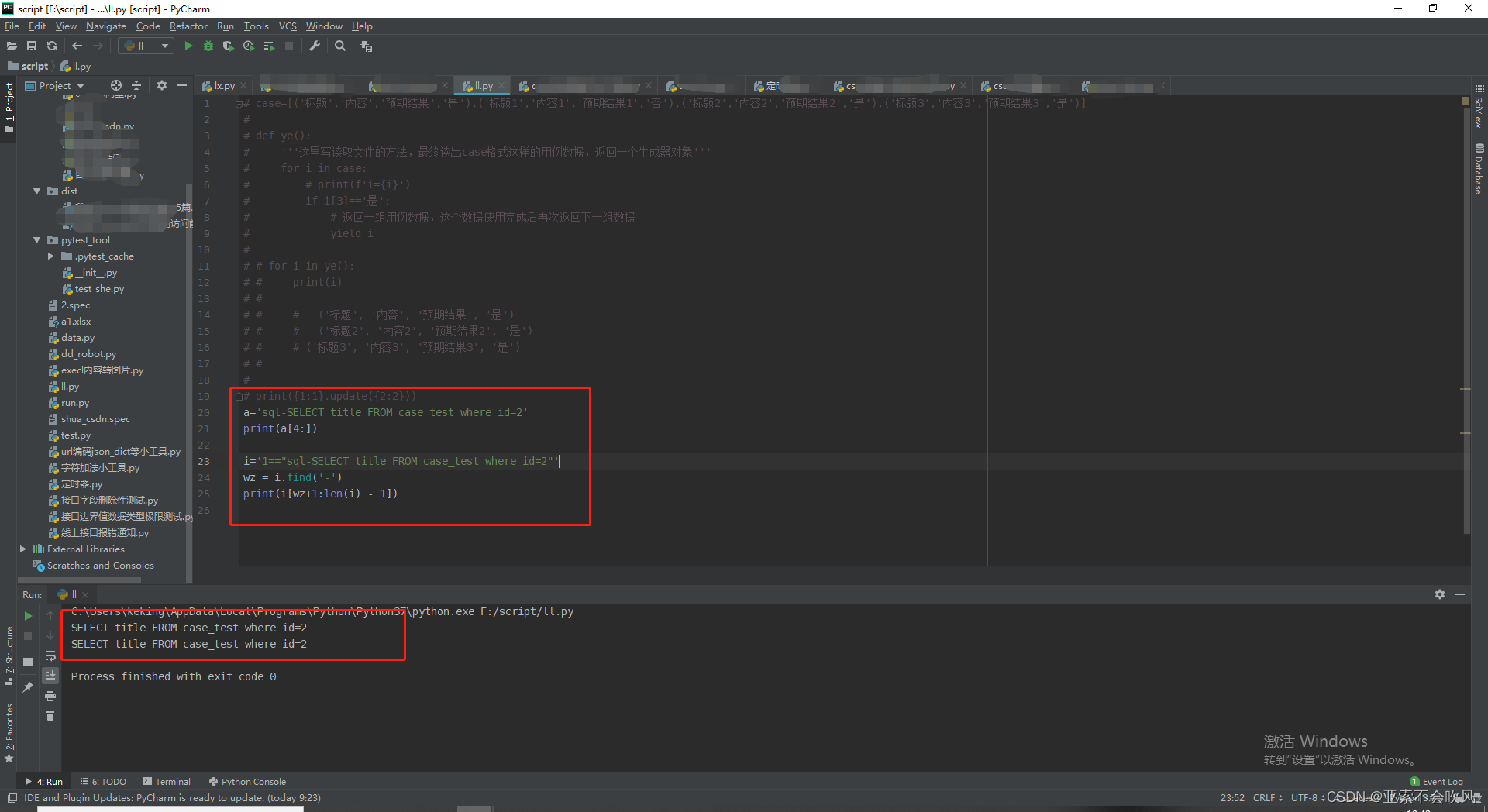Close the ll.py editor tab

(501, 86)
